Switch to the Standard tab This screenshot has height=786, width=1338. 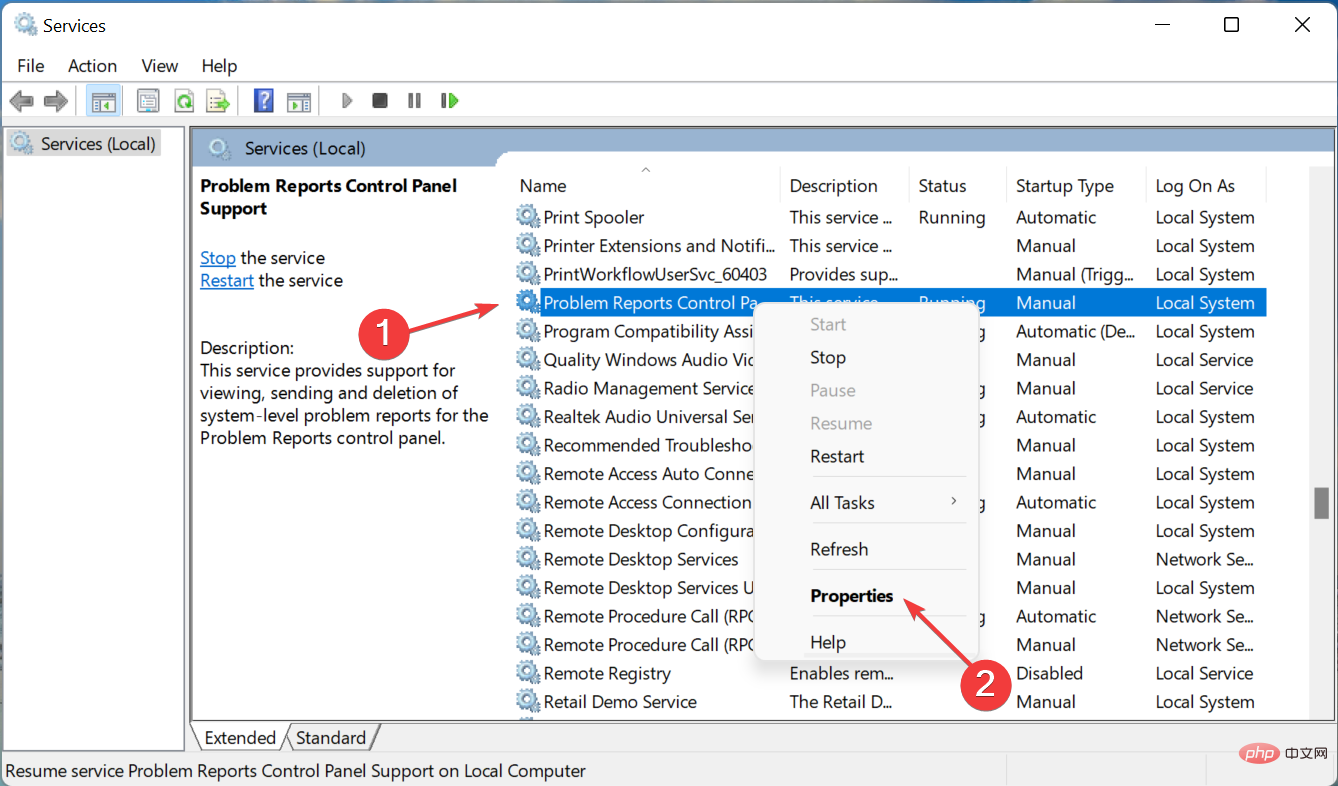point(331,737)
